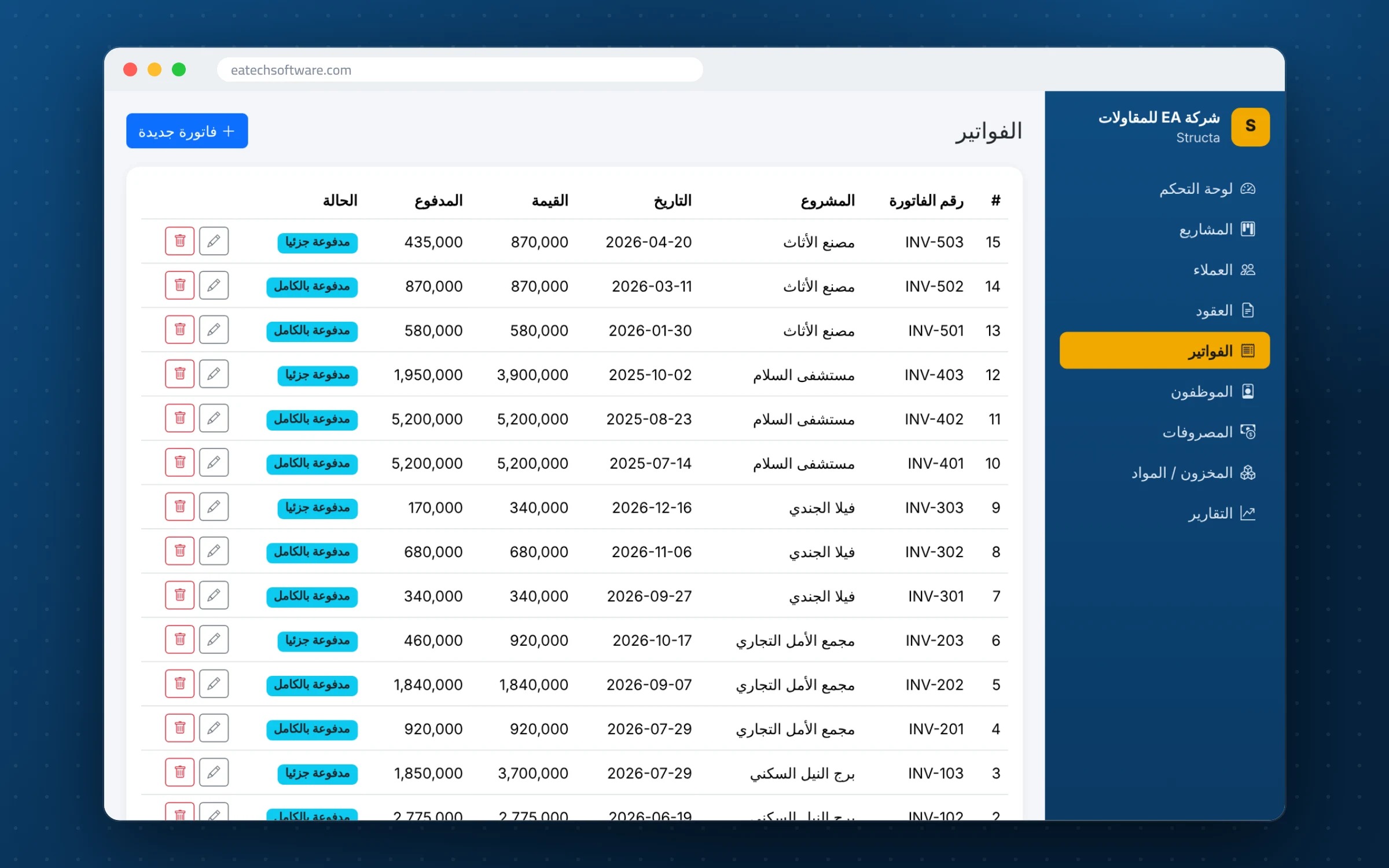Viewport: 1389px width, 868px height.
Task: Click the القيمة column header
Action: click(550, 200)
